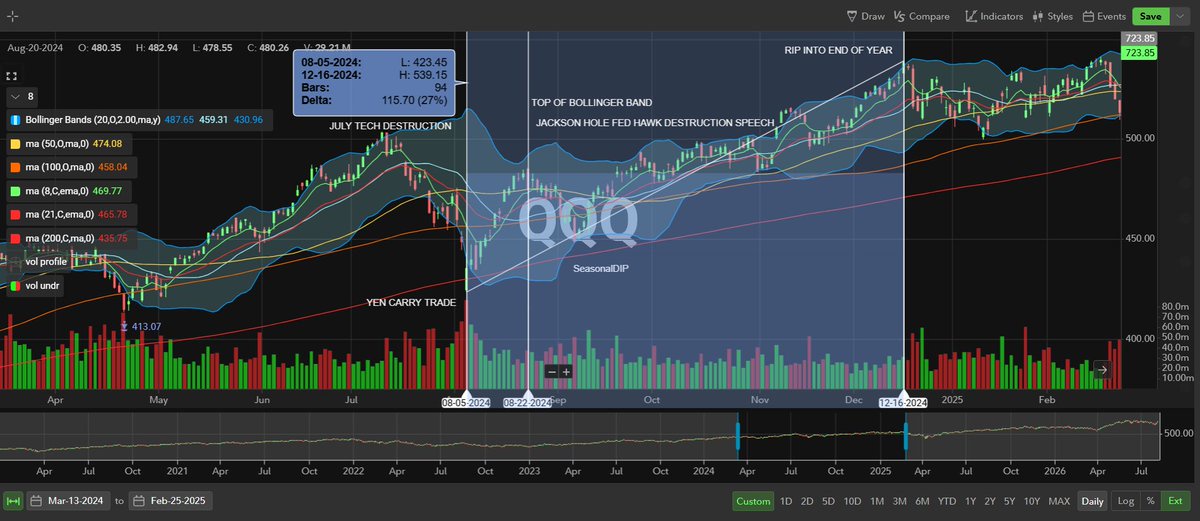Select the vol undr study label
The image size is (1200, 521).
tap(44, 285)
